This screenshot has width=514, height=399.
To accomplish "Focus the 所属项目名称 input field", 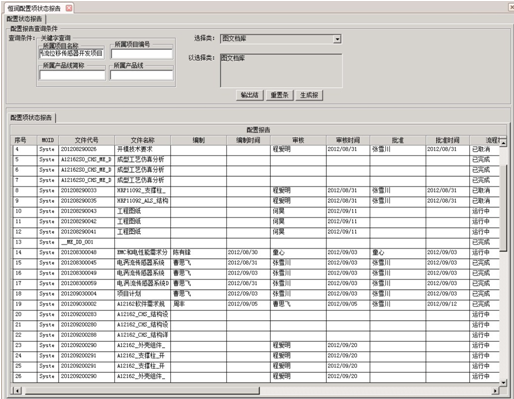I will (72, 53).
